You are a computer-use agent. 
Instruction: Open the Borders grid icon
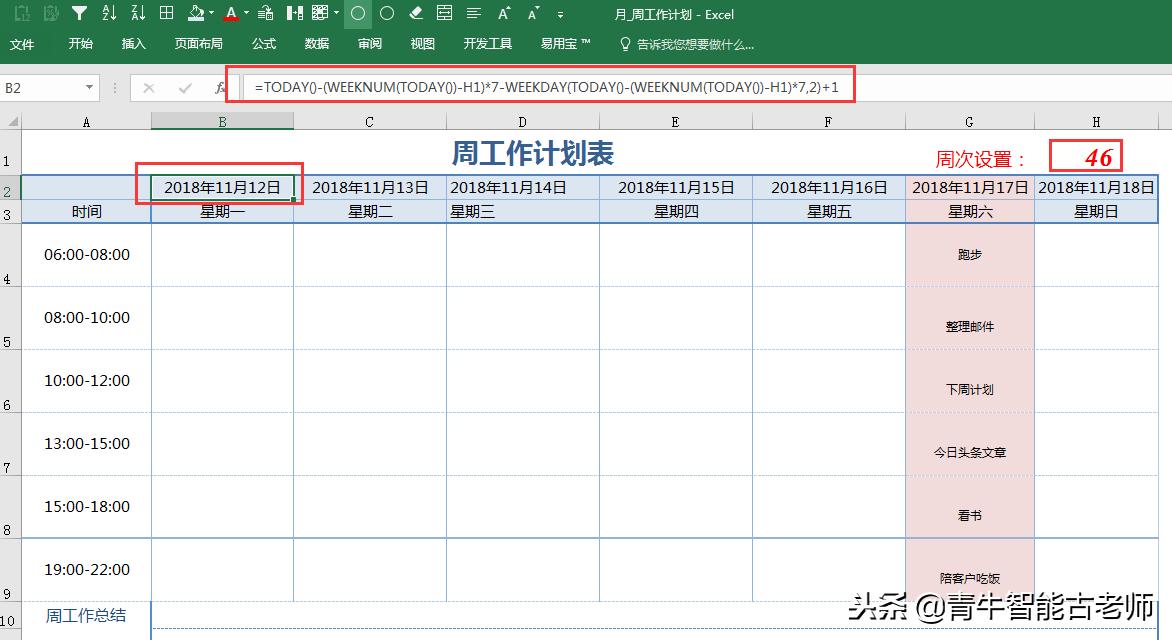point(166,14)
